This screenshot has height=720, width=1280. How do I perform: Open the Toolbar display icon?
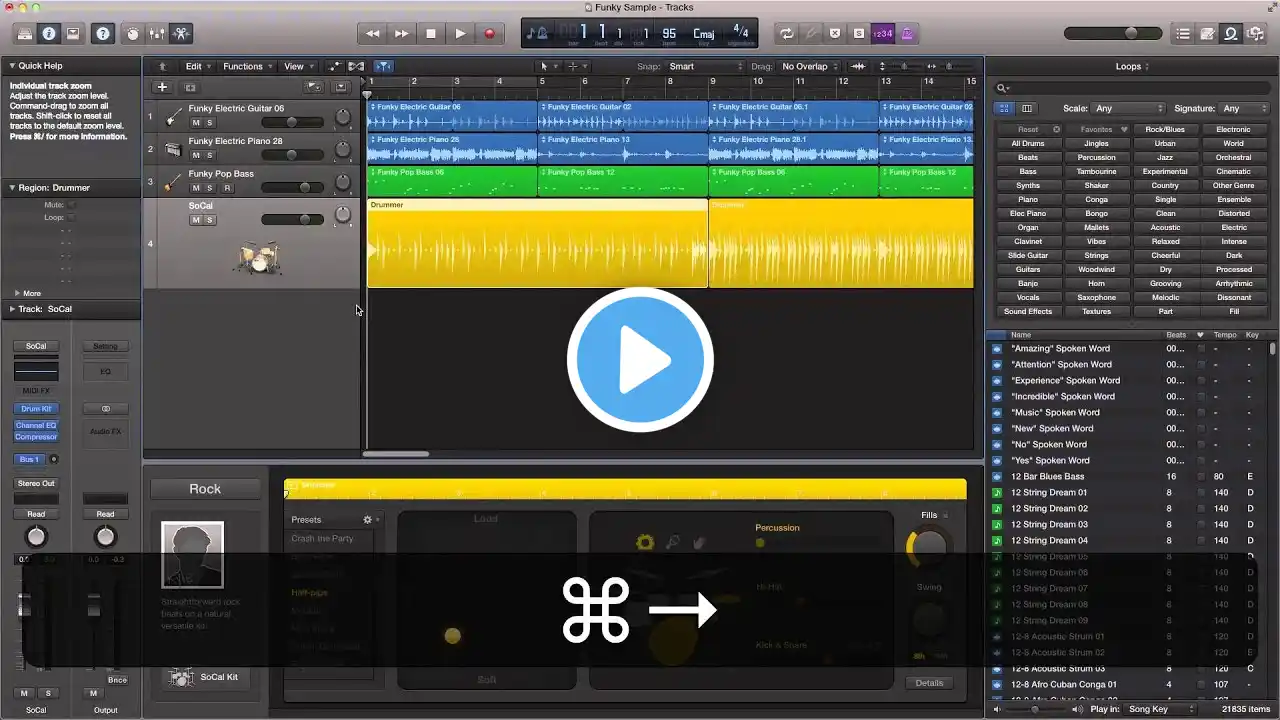click(x=73, y=33)
